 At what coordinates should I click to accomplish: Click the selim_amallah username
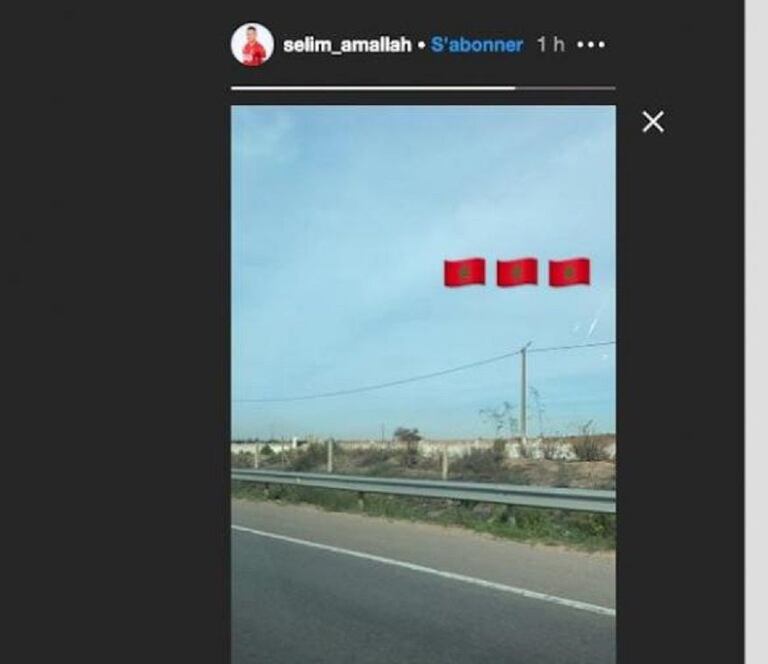click(x=347, y=45)
